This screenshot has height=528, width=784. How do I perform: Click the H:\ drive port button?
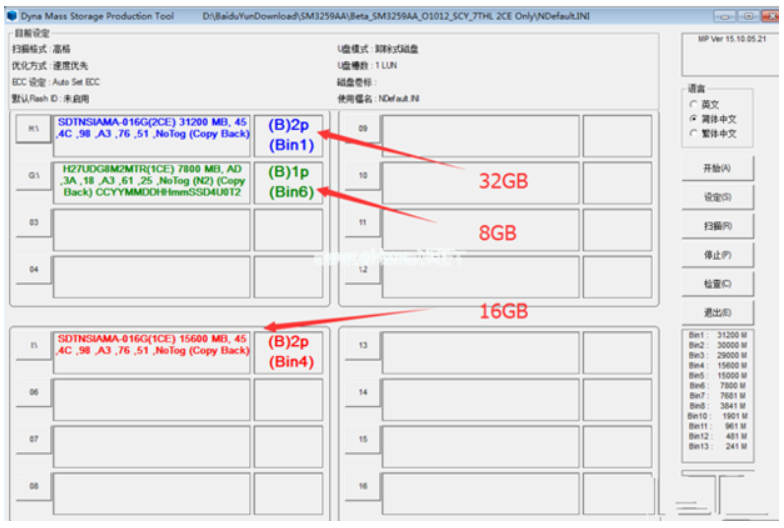point(33,129)
